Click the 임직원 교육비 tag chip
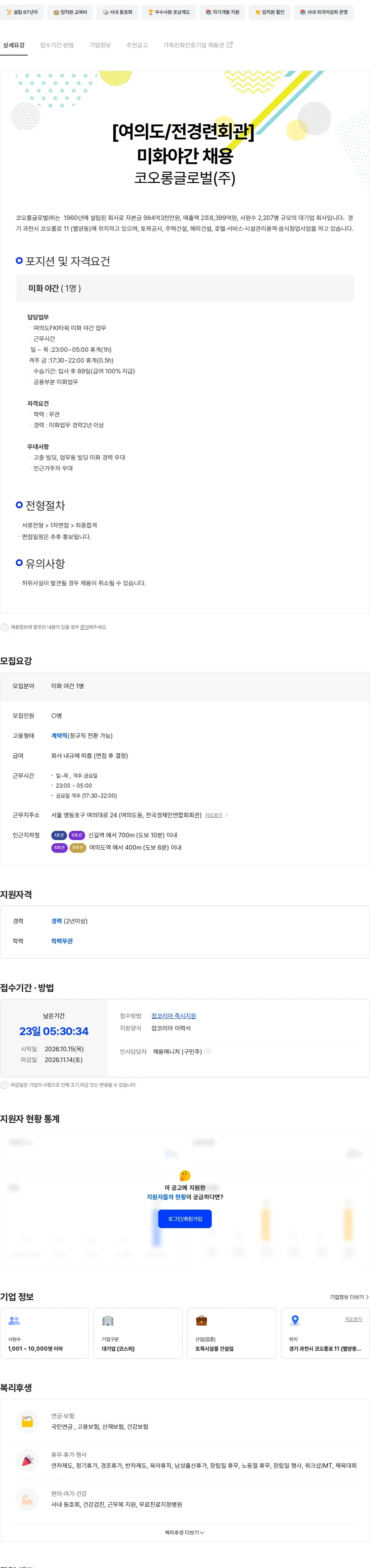The width and height of the screenshot is (370, 1568). (x=70, y=12)
